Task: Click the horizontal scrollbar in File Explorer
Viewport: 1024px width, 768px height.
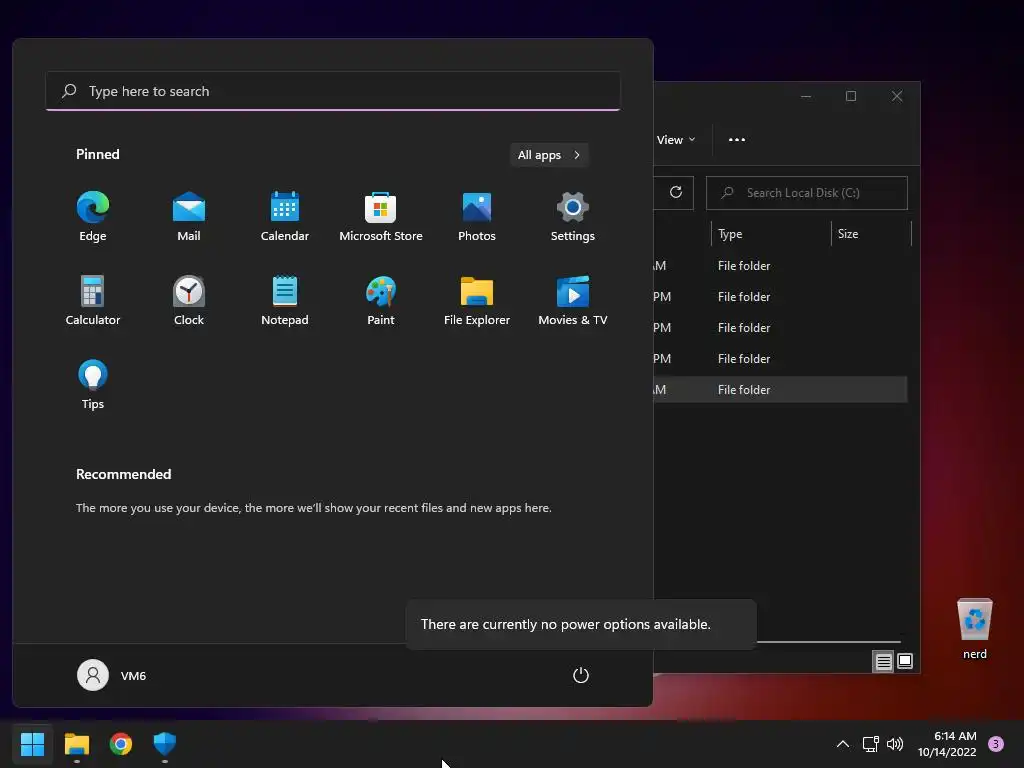Action: pyautogui.click(x=828, y=642)
